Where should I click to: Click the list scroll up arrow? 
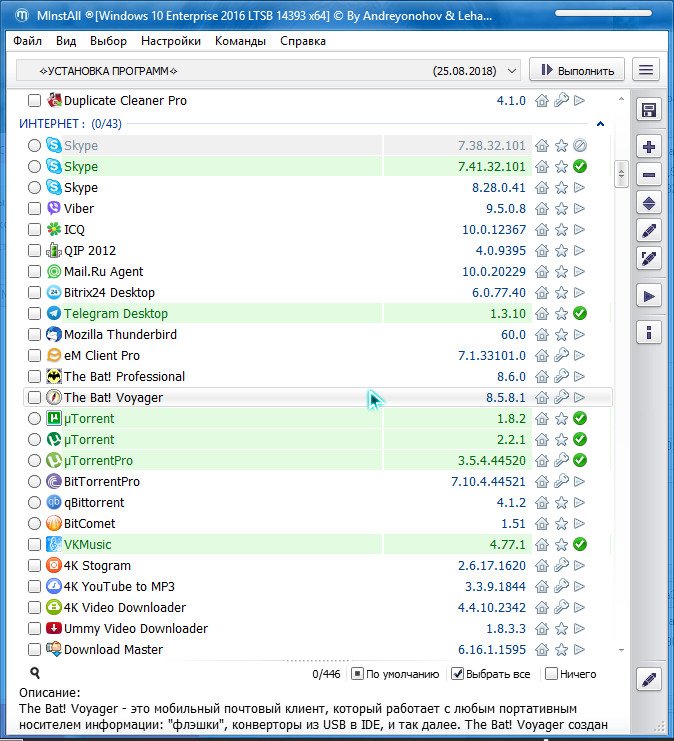[621, 99]
